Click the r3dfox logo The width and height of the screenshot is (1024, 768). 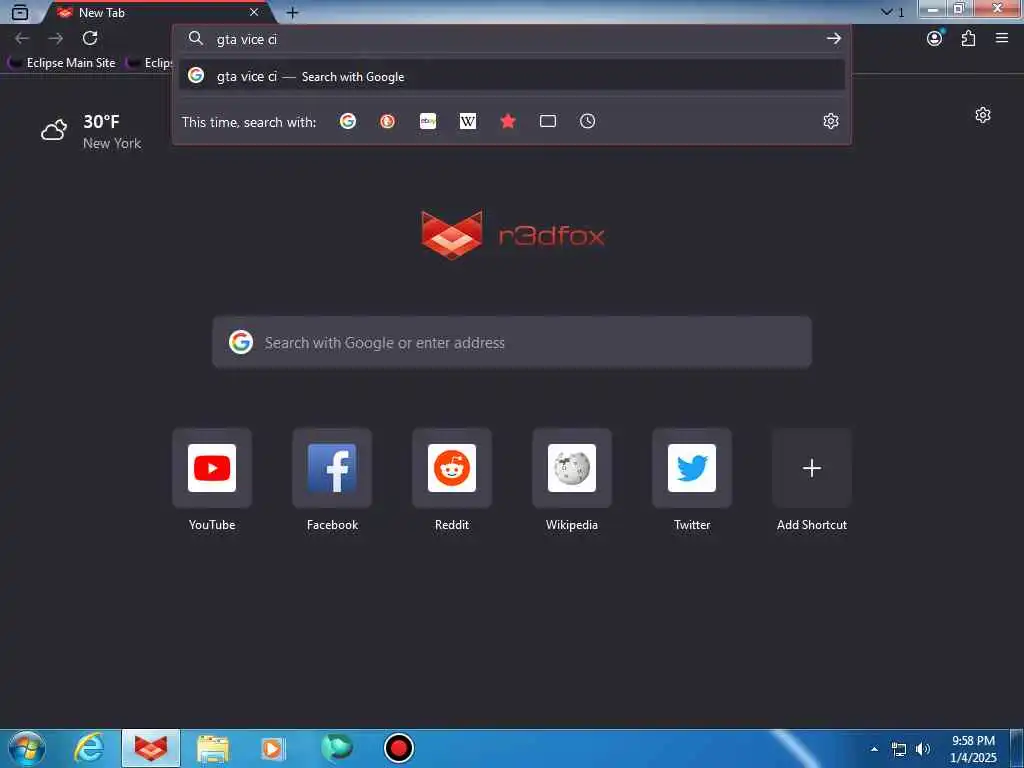tap(513, 235)
